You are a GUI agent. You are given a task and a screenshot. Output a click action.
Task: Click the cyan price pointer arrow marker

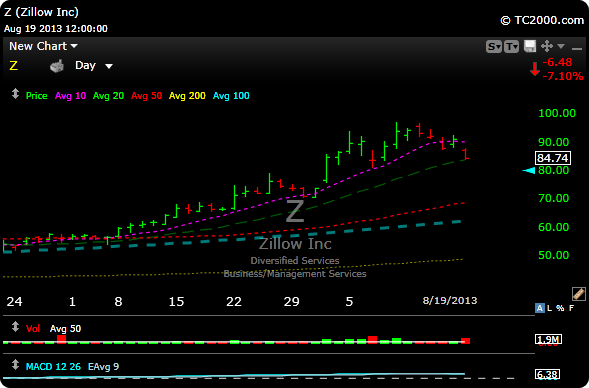(529, 171)
